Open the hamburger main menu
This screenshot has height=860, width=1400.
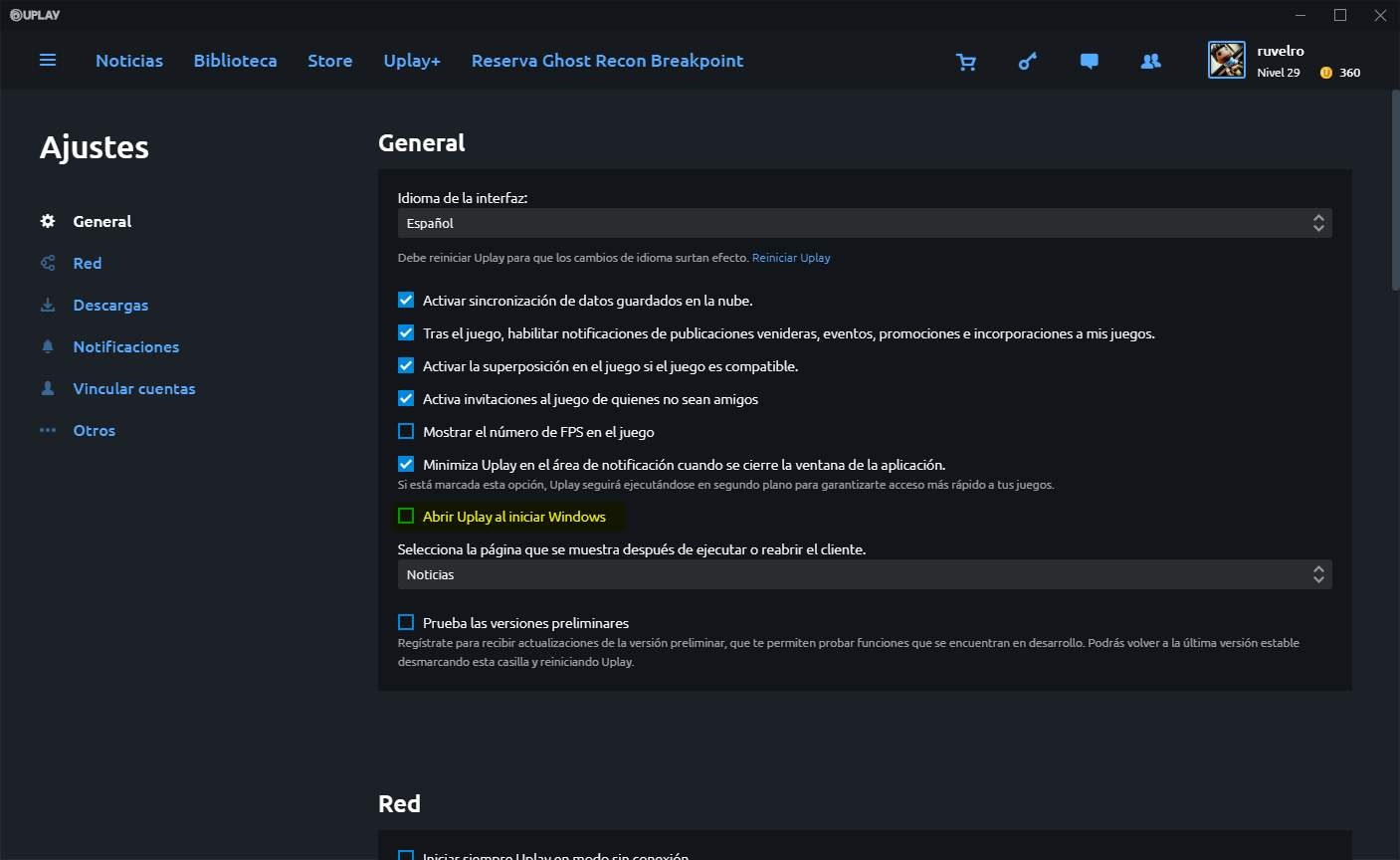(48, 61)
